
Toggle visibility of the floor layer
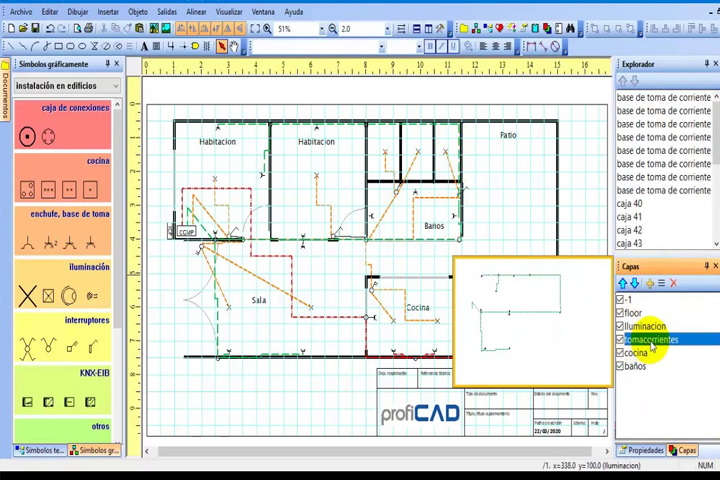pos(620,313)
